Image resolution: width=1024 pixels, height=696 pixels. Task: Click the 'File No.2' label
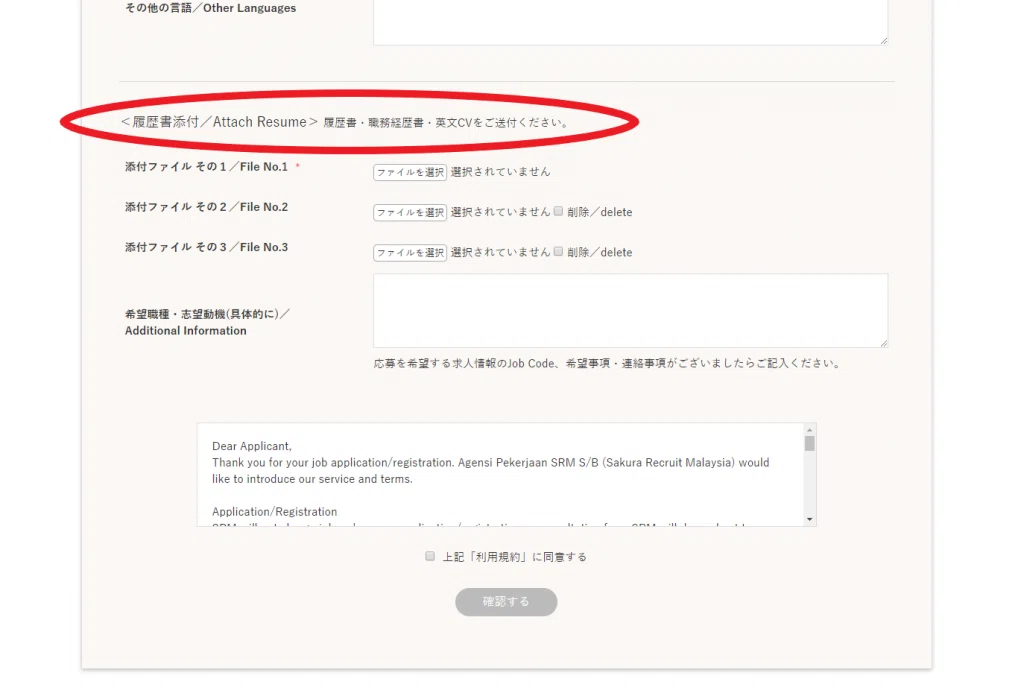click(206, 207)
